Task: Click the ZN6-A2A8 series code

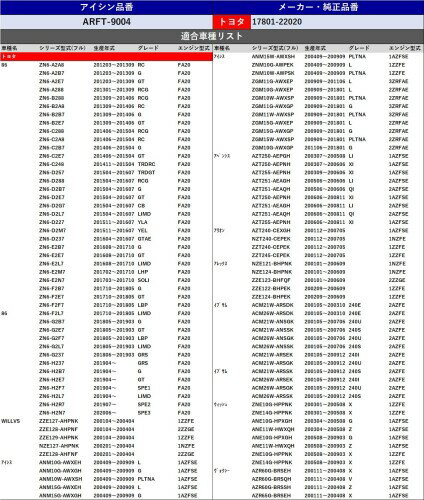Action: [52, 65]
